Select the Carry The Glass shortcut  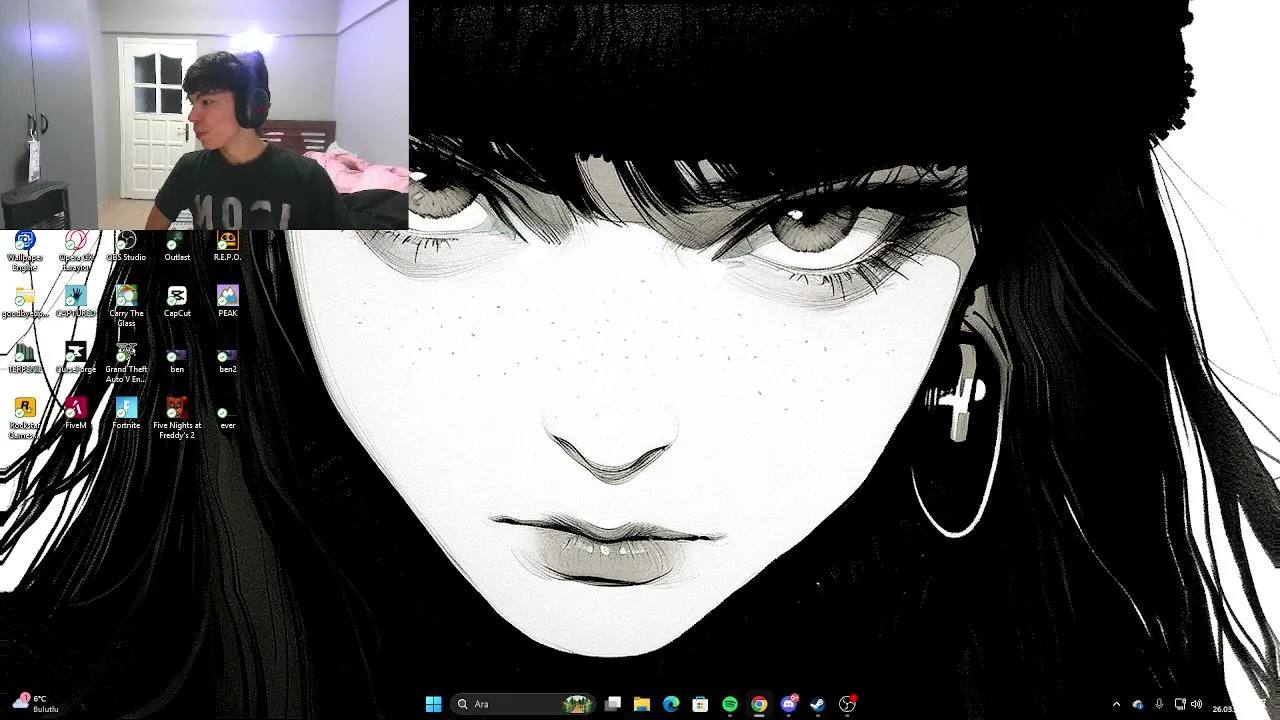tap(126, 307)
